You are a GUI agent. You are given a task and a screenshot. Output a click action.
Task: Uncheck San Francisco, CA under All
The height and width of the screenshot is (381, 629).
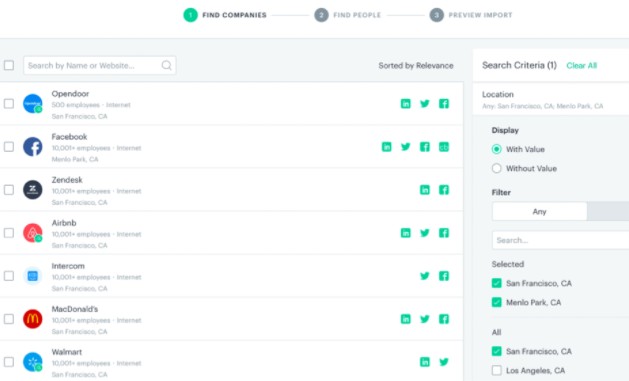[497, 351]
